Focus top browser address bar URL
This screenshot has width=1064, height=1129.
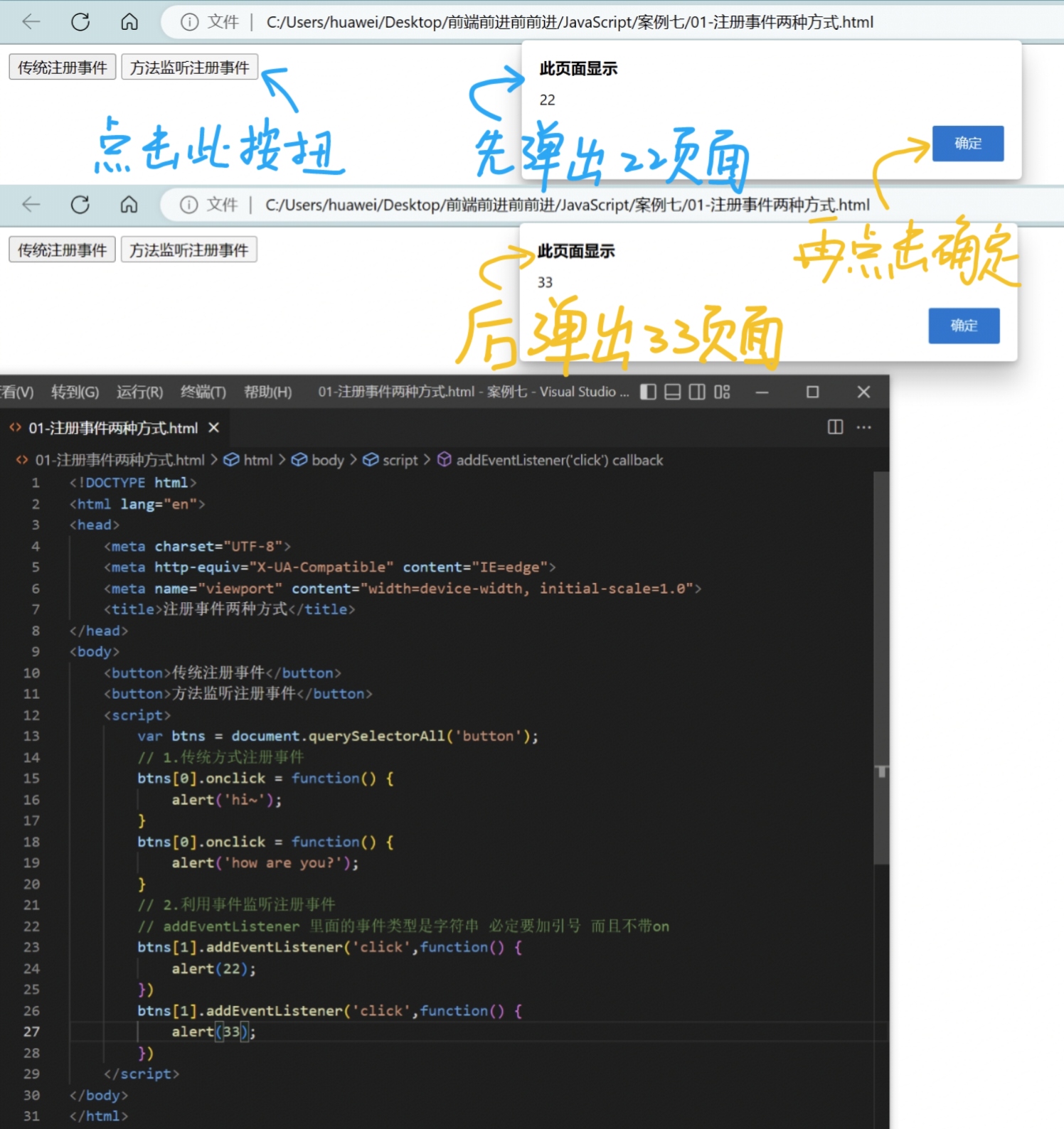click(570, 22)
